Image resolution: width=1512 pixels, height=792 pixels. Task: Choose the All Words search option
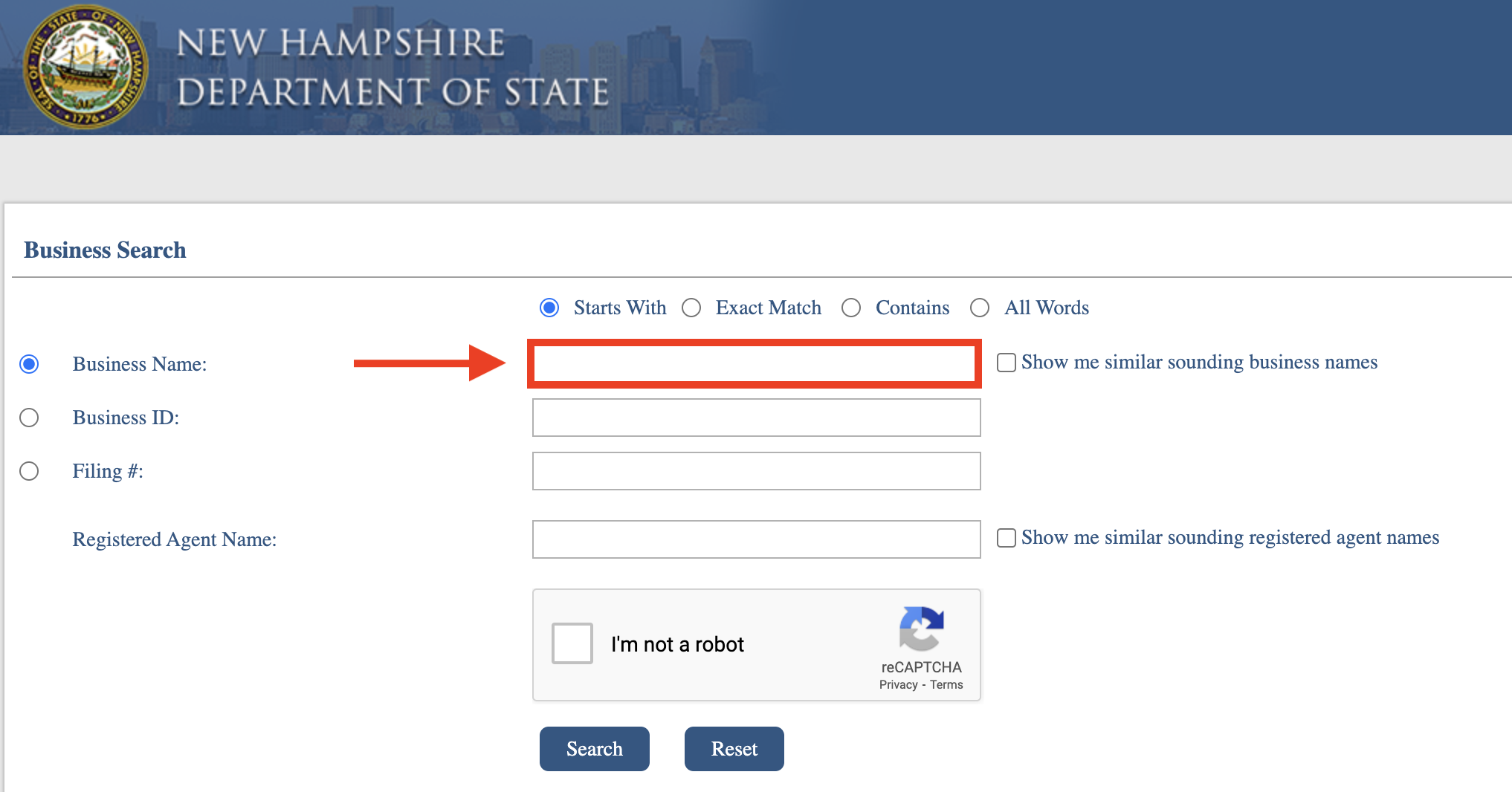pos(980,308)
